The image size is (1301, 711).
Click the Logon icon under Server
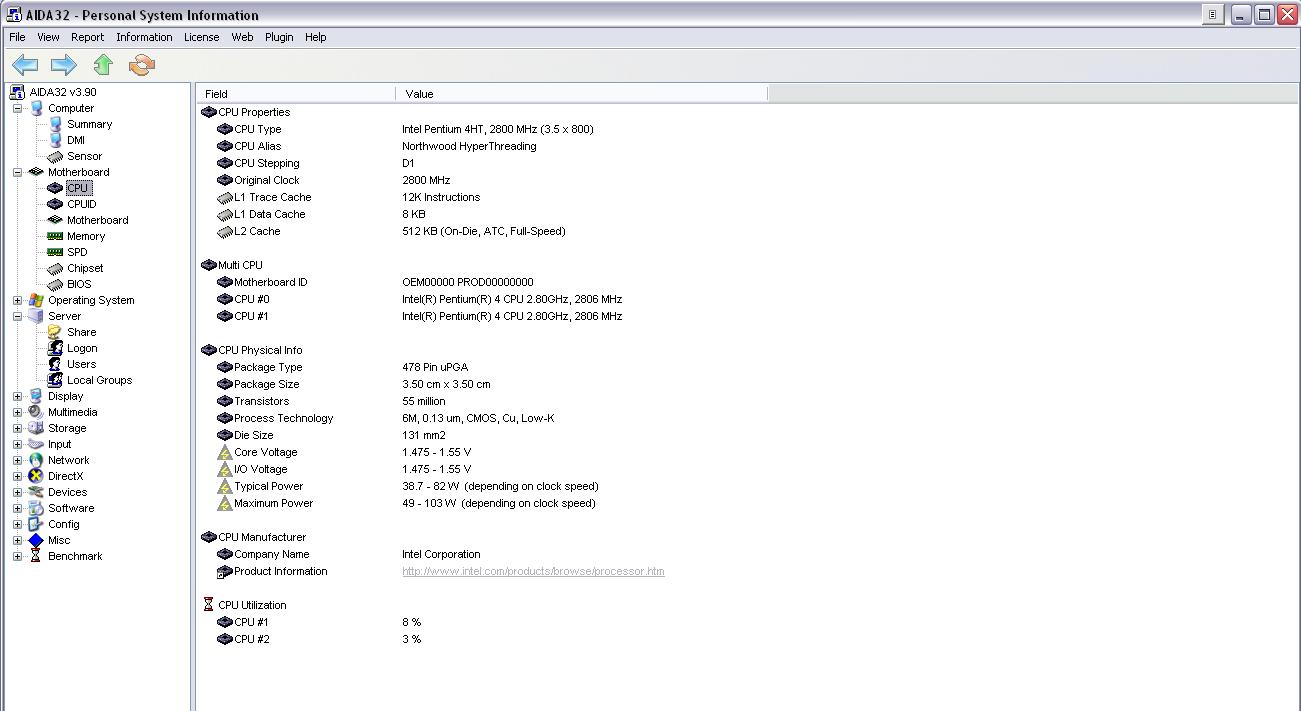pyautogui.click(x=55, y=348)
